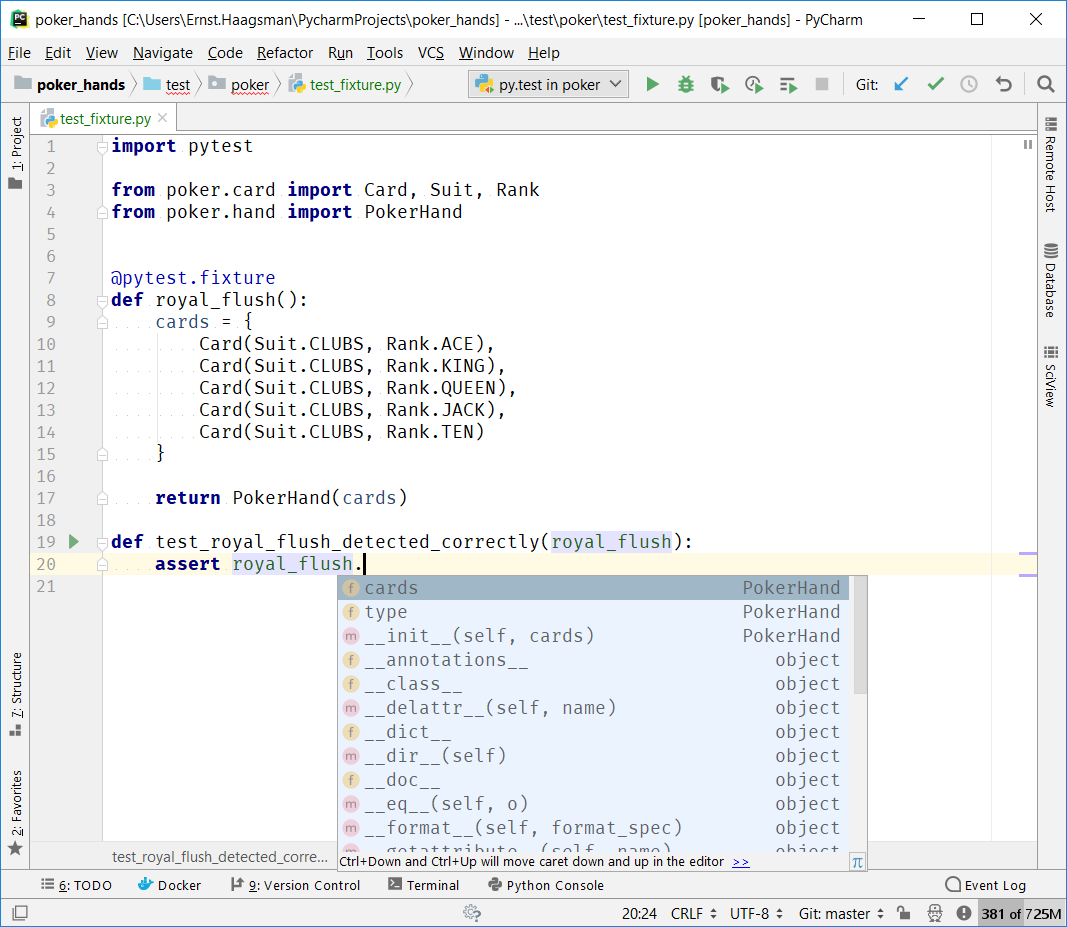This screenshot has height=927, width=1067.
Task: Click the poker folder breadcrumb
Action: (x=240, y=84)
